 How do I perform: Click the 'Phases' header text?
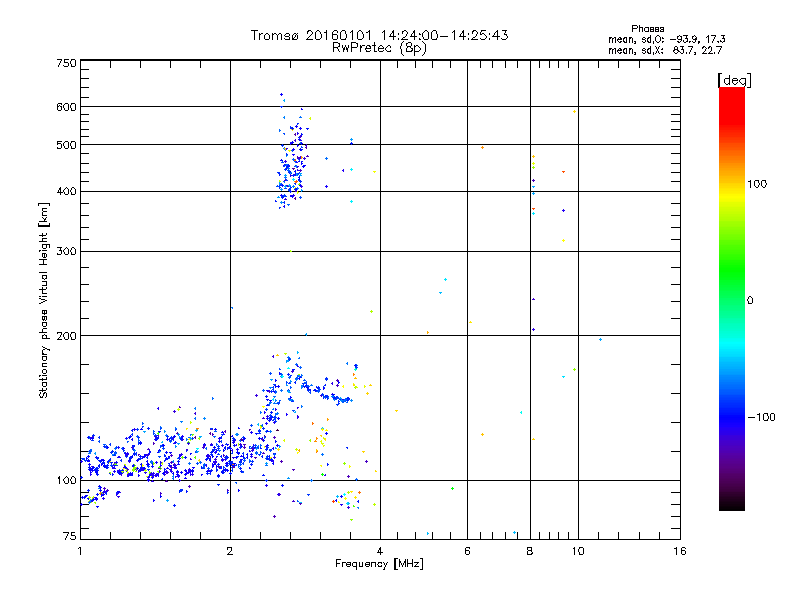647,29
